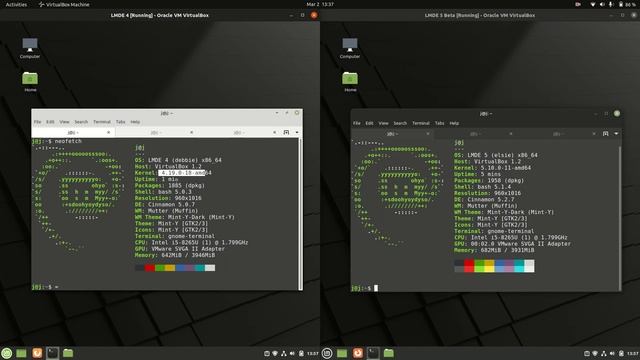This screenshot has width=640, height=360.
Task: Click new tab icon in LMDE 4 terminal
Action: 286,132
